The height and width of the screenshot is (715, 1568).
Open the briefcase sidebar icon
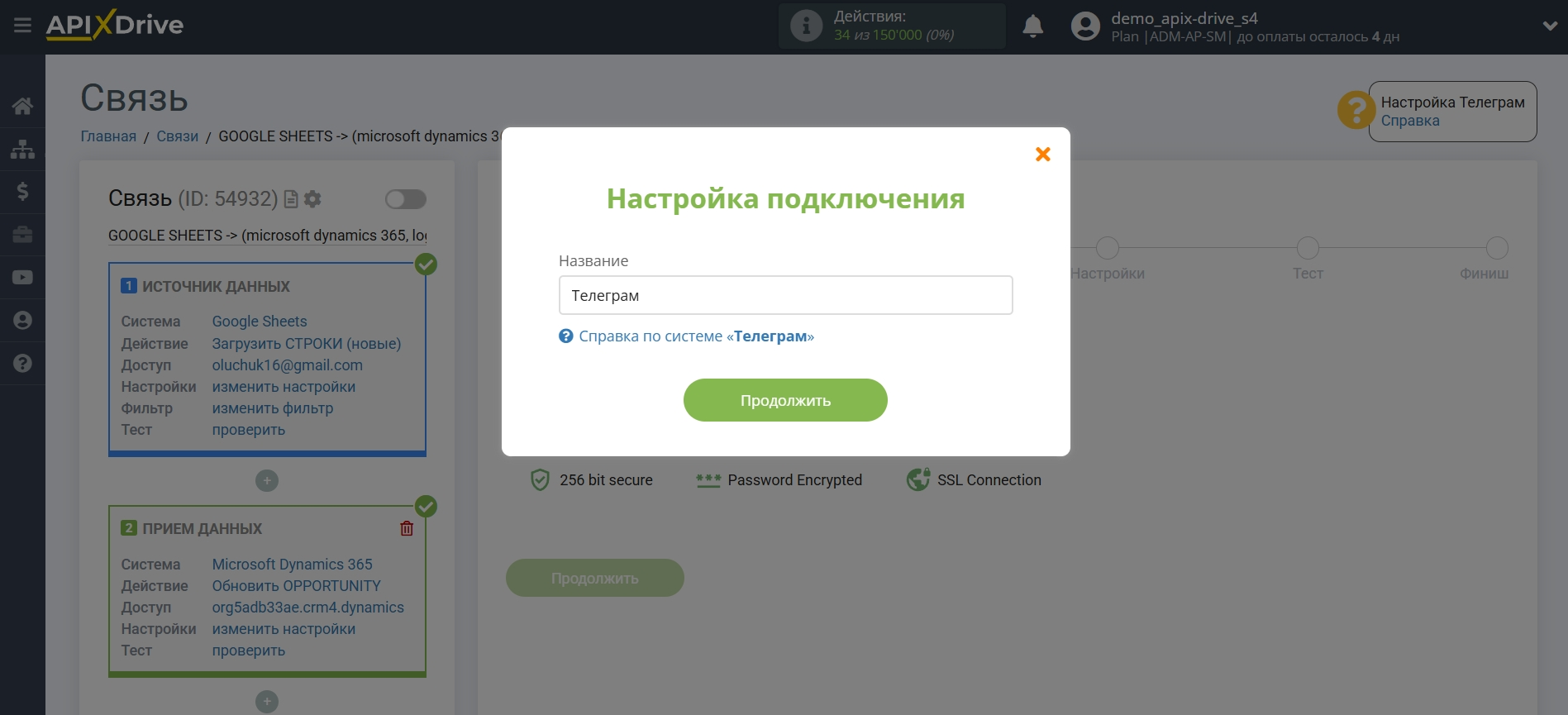(x=22, y=235)
